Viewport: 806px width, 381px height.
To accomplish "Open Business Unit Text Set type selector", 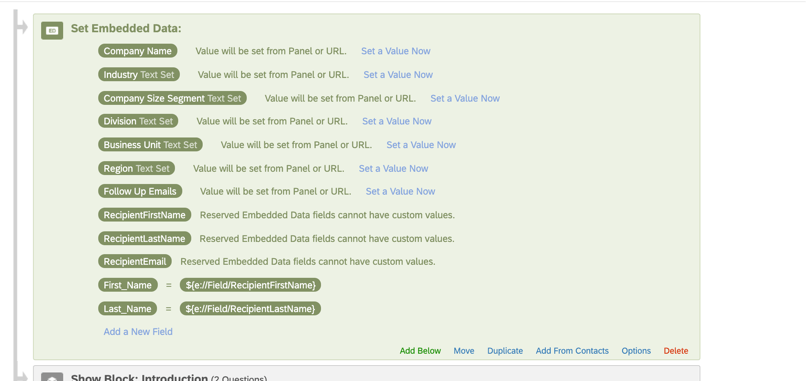I will [x=180, y=145].
